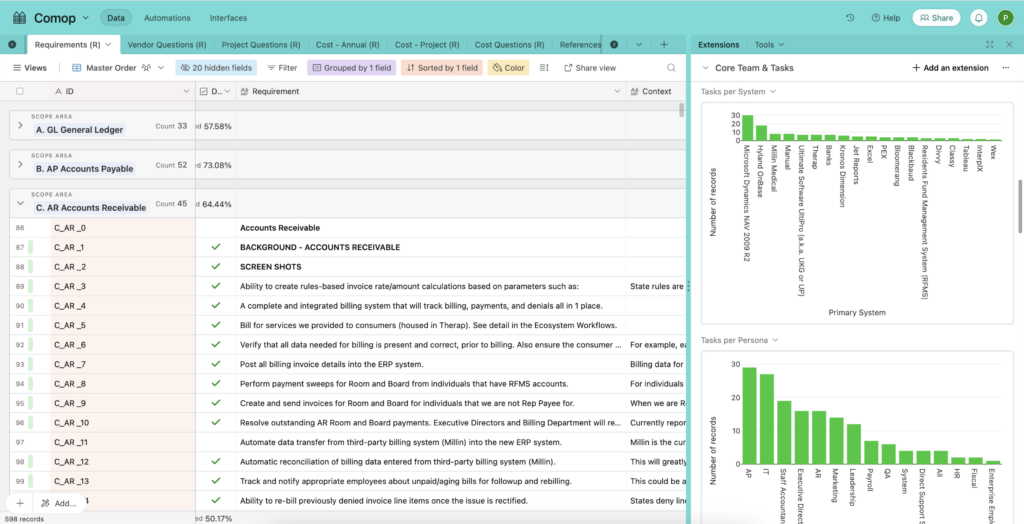This screenshot has height=524, width=1024.
Task: Toggle the checkmark for row C_AR _5
Action: pos(216,325)
